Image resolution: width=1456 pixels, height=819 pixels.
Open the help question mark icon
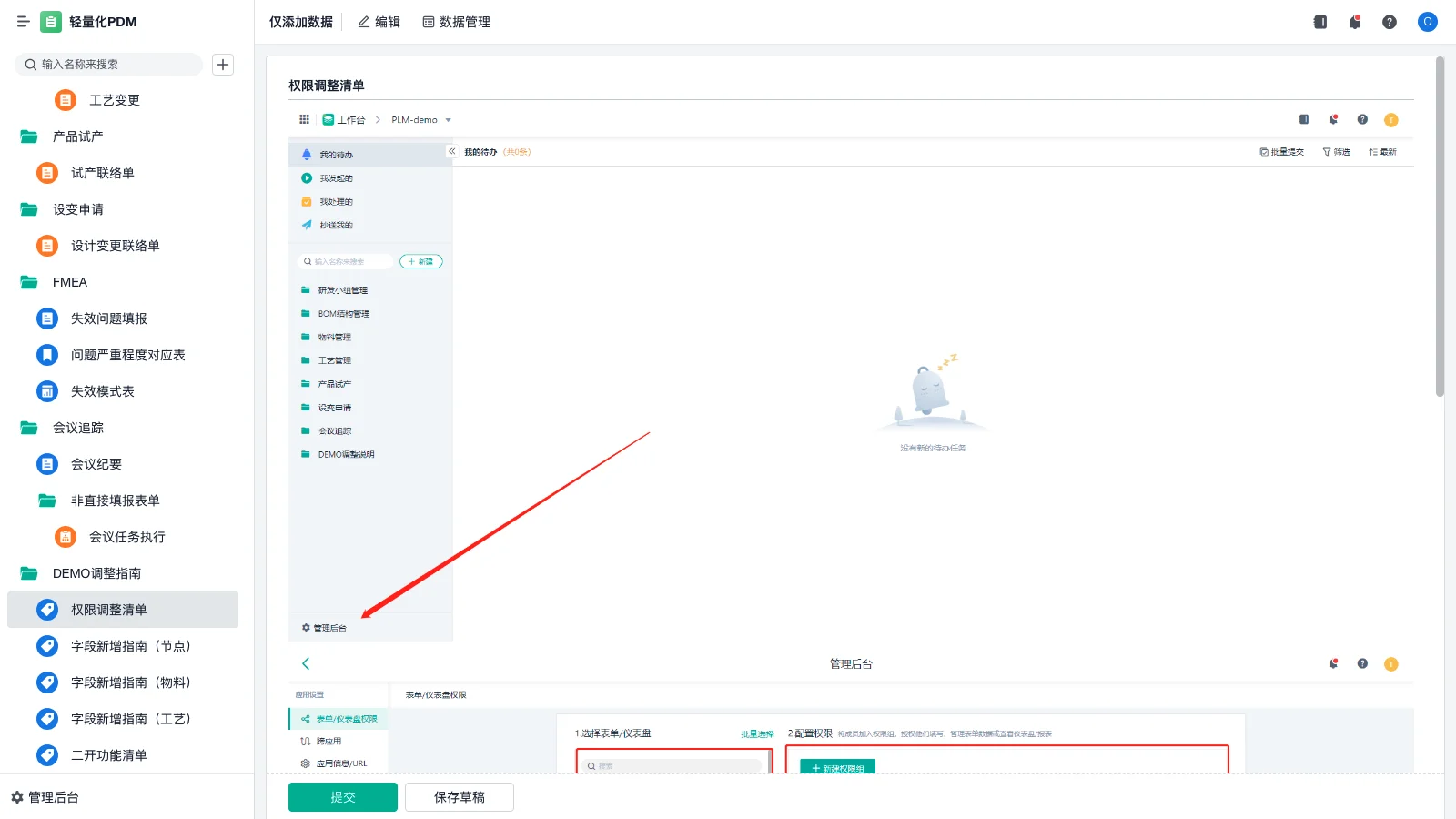[x=1389, y=22]
